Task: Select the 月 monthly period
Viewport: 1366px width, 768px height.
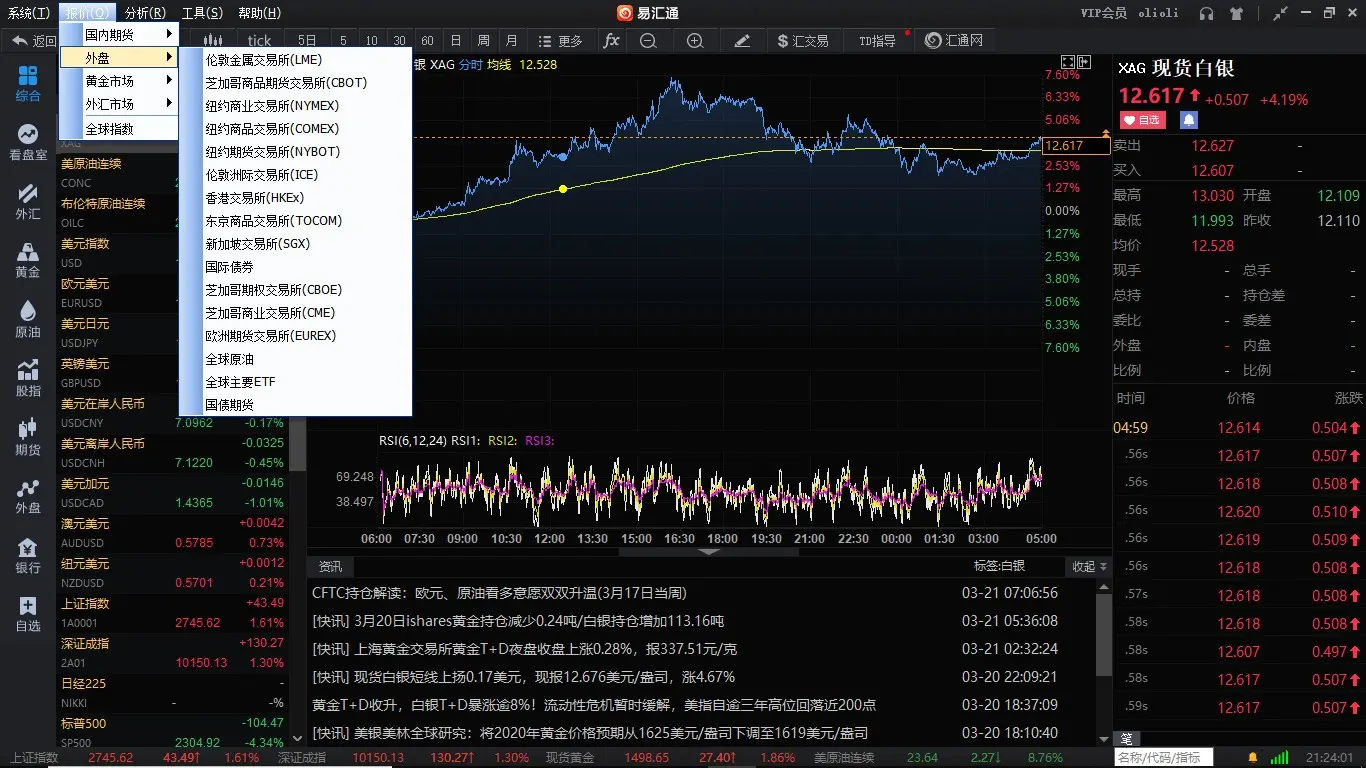Action: [x=512, y=41]
